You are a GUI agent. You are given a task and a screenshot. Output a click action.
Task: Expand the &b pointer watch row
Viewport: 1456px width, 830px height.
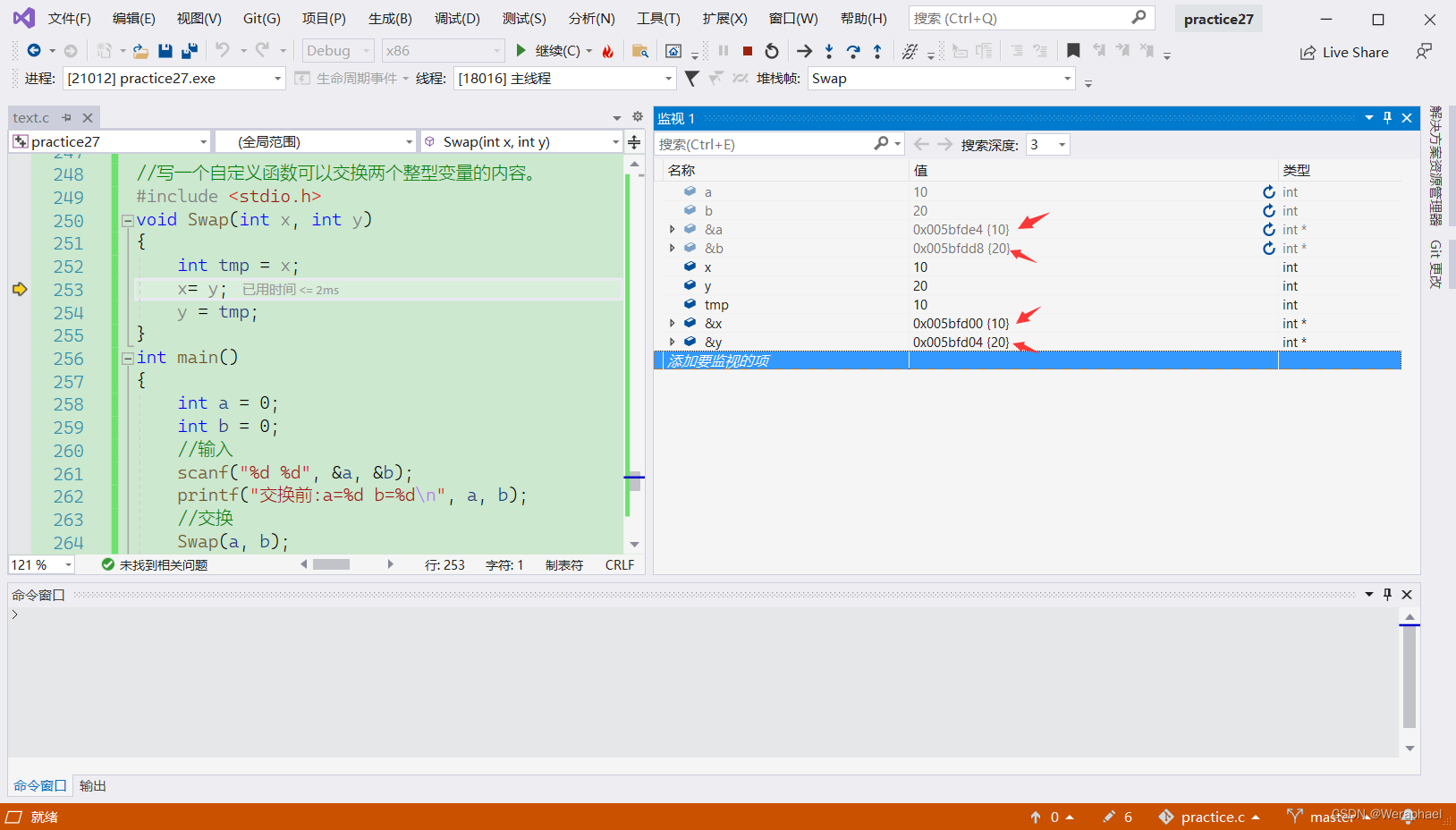(x=672, y=249)
